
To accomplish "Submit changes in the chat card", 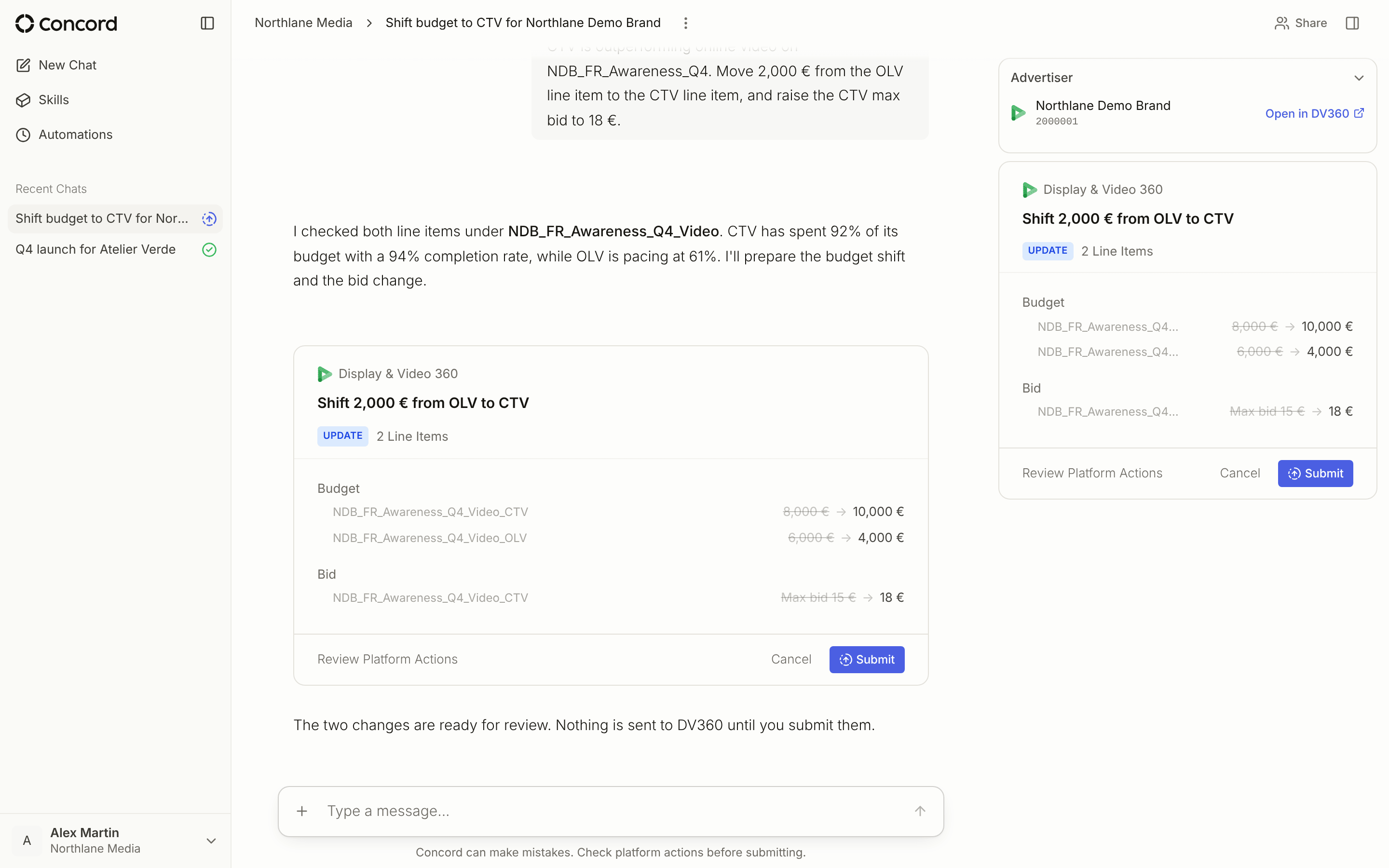I will click(867, 659).
